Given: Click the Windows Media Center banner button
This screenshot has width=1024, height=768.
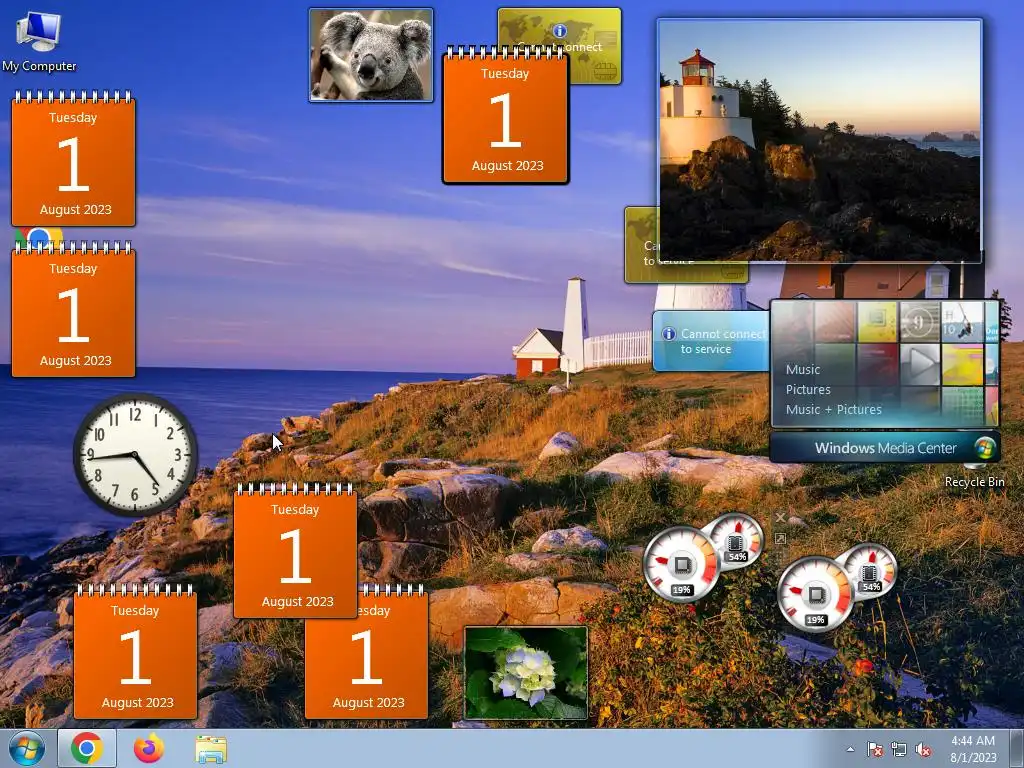Looking at the screenshot, I should point(885,448).
